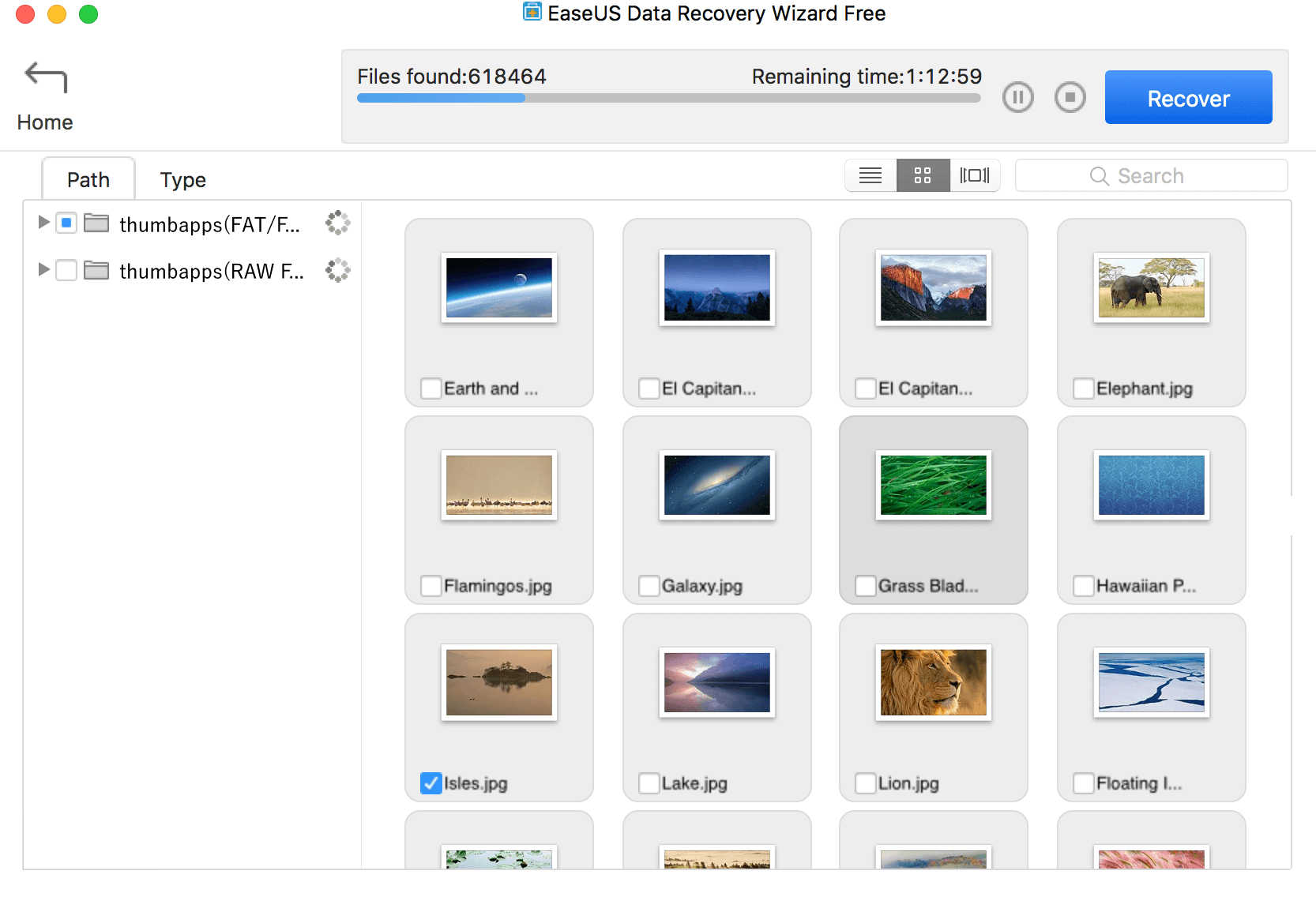The width and height of the screenshot is (1316, 897).
Task: Click the thumbapps(RAW F...) folder icon
Action: (96, 271)
